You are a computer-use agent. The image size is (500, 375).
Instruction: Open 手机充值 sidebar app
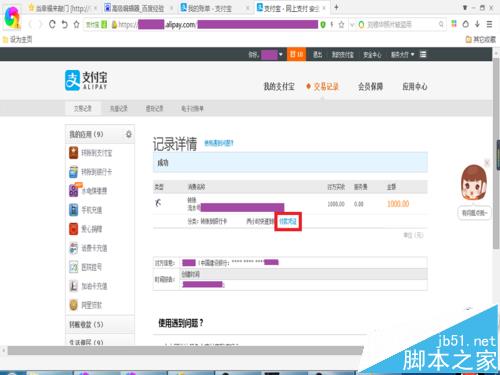click(x=85, y=210)
